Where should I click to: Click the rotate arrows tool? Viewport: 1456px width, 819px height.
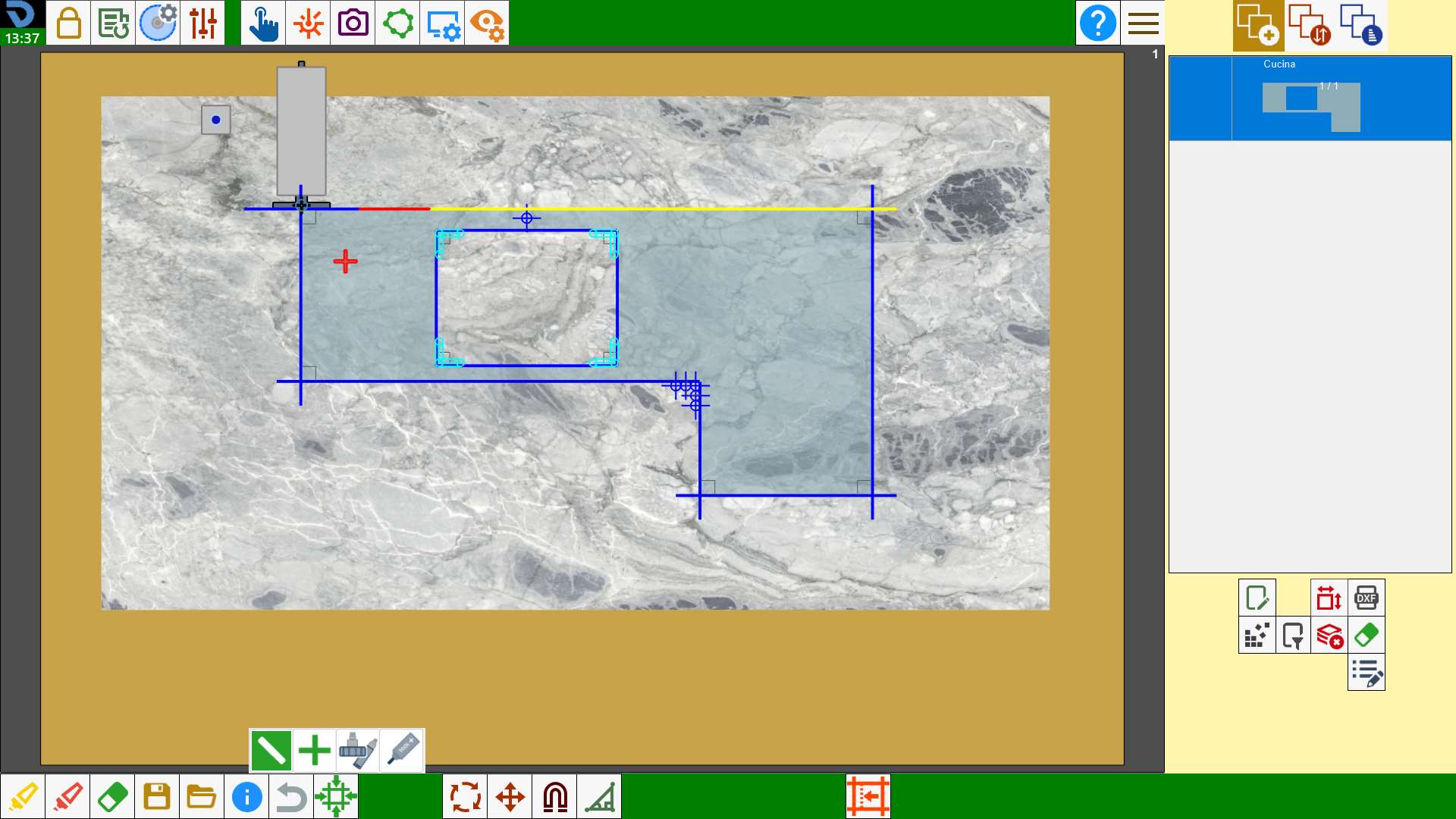(465, 797)
